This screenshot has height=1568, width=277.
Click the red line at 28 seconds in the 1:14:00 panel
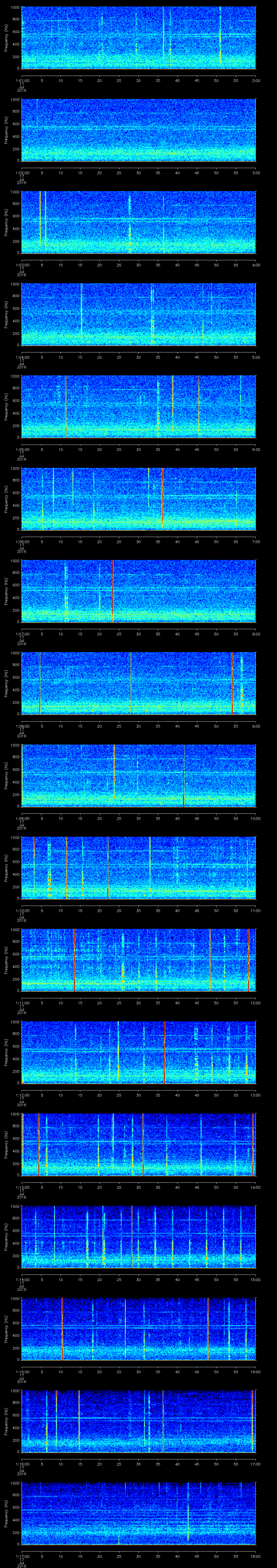click(132, 1236)
